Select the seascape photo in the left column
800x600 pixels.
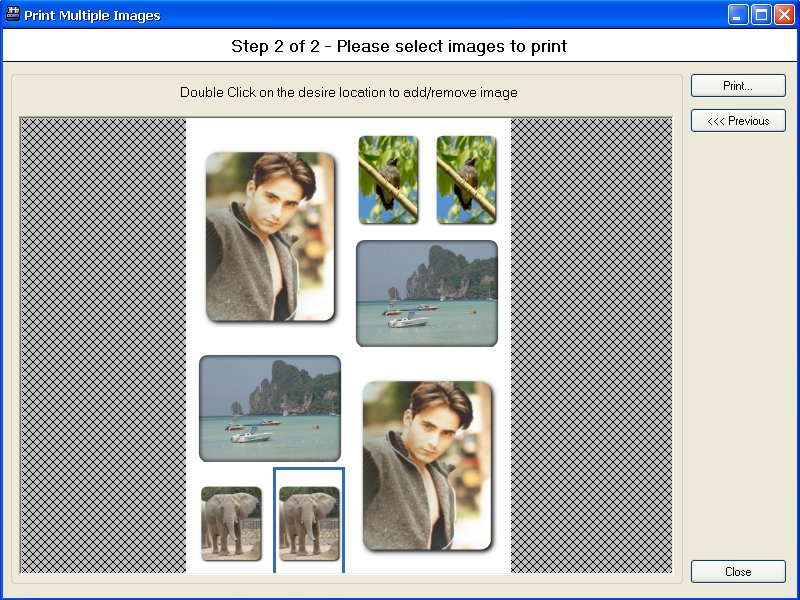tap(270, 408)
